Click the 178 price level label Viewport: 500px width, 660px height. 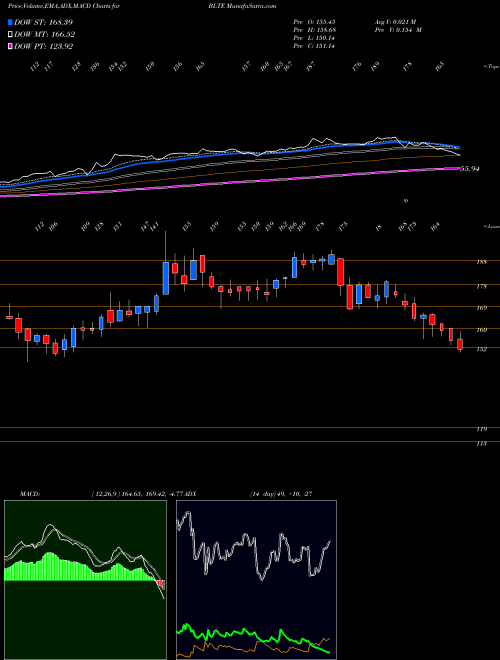tap(482, 287)
